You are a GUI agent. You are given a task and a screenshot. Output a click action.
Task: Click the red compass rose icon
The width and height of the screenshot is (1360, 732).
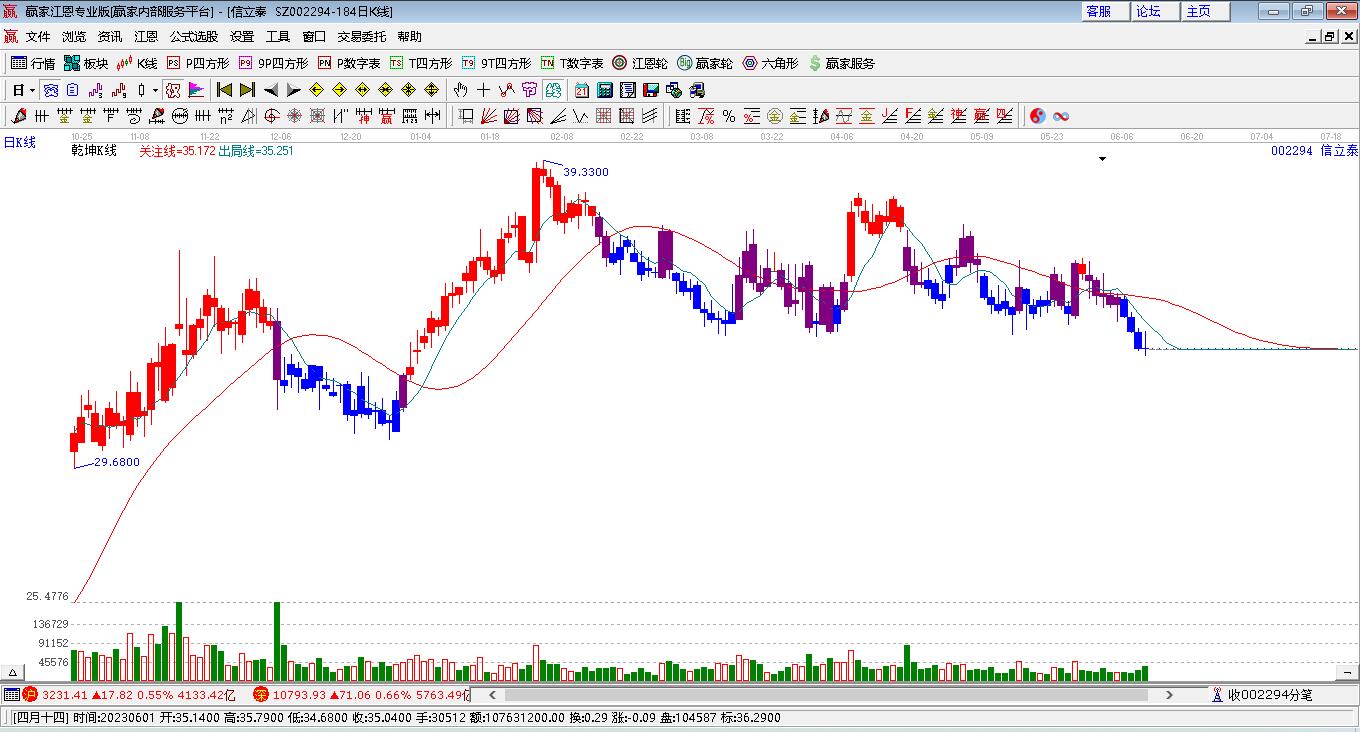(x=295, y=116)
